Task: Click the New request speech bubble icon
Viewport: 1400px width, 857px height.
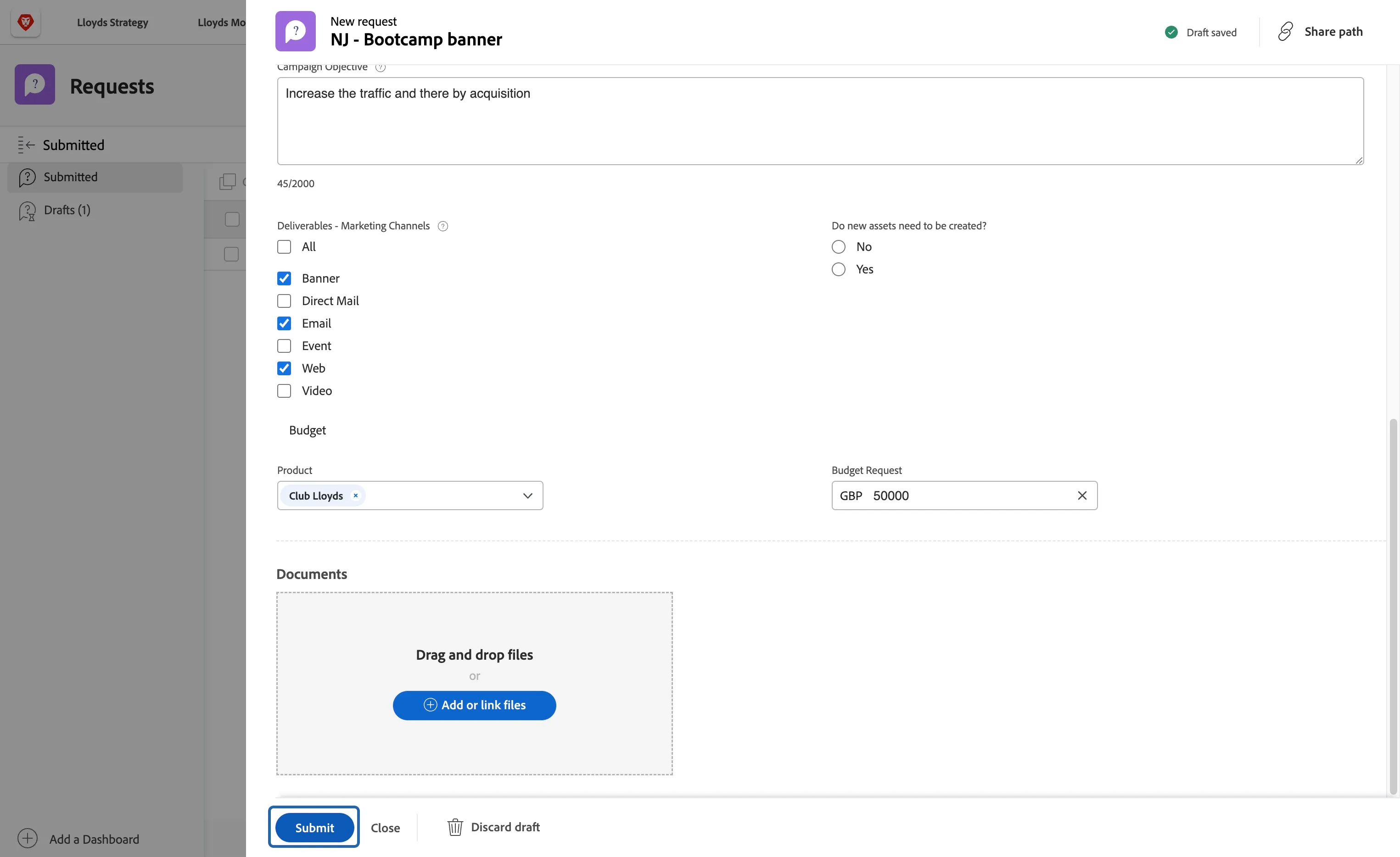Action: pyautogui.click(x=296, y=31)
